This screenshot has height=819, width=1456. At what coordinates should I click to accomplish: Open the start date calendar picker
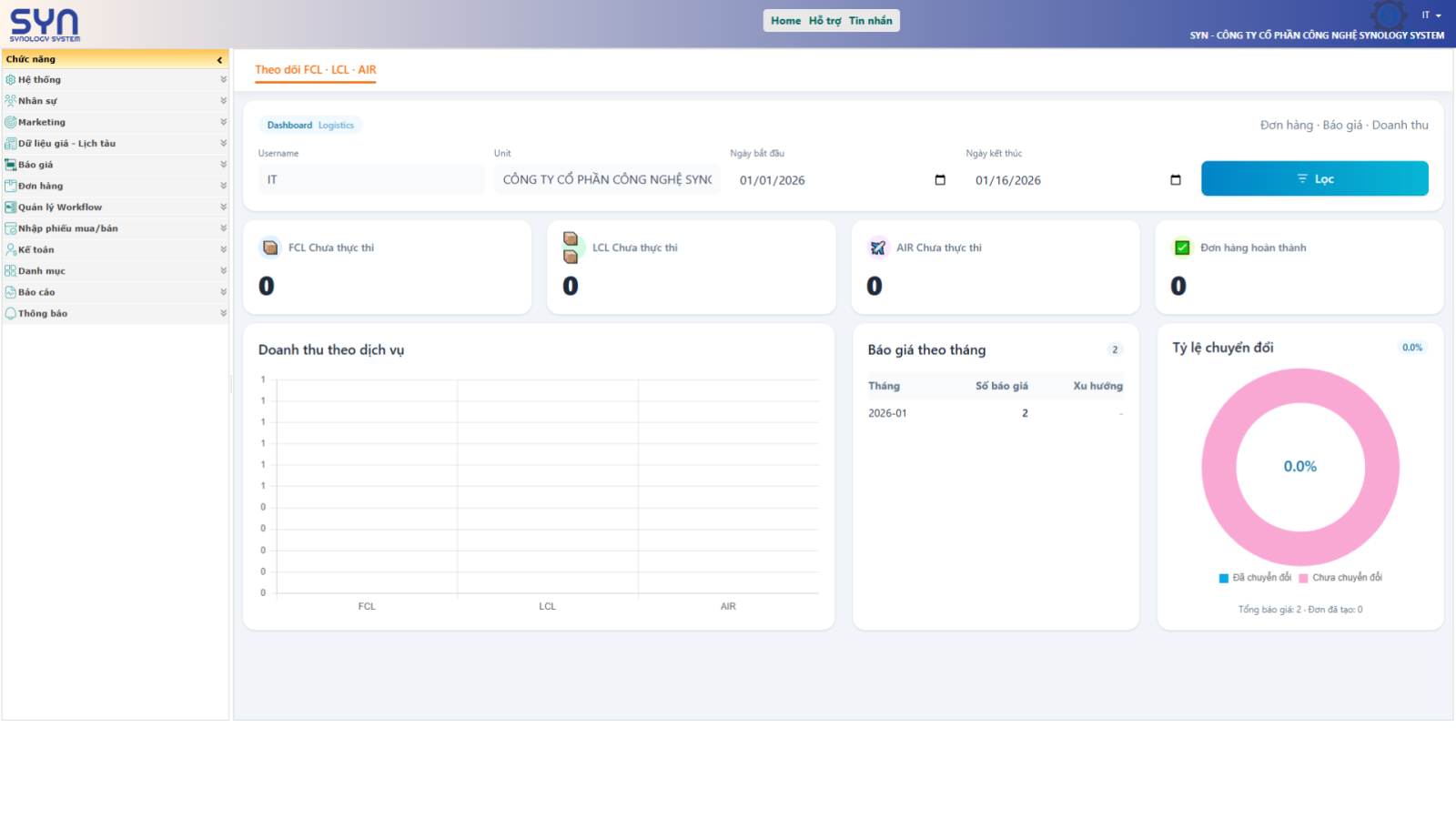point(940,180)
